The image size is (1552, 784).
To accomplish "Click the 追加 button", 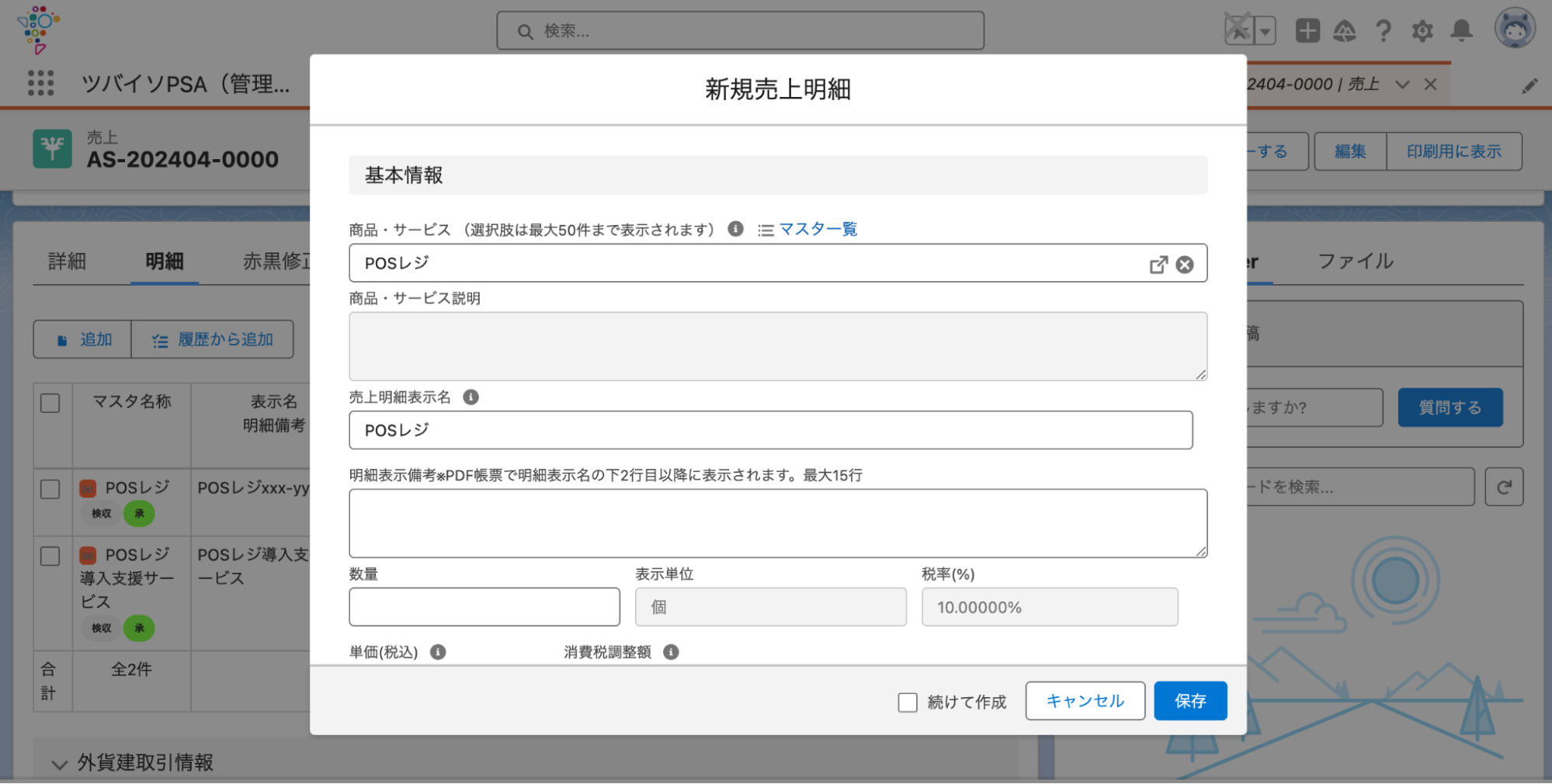I will (x=82, y=339).
